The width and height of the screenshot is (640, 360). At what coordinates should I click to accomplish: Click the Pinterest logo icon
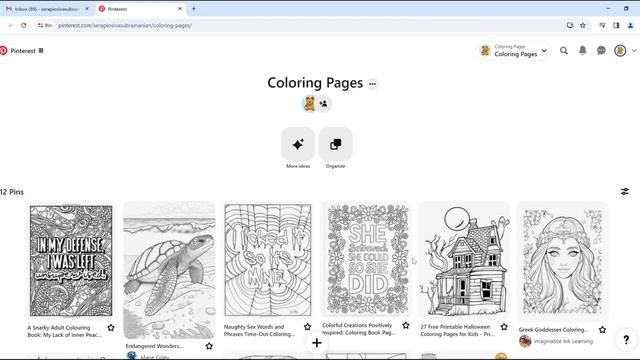[x=4, y=51]
